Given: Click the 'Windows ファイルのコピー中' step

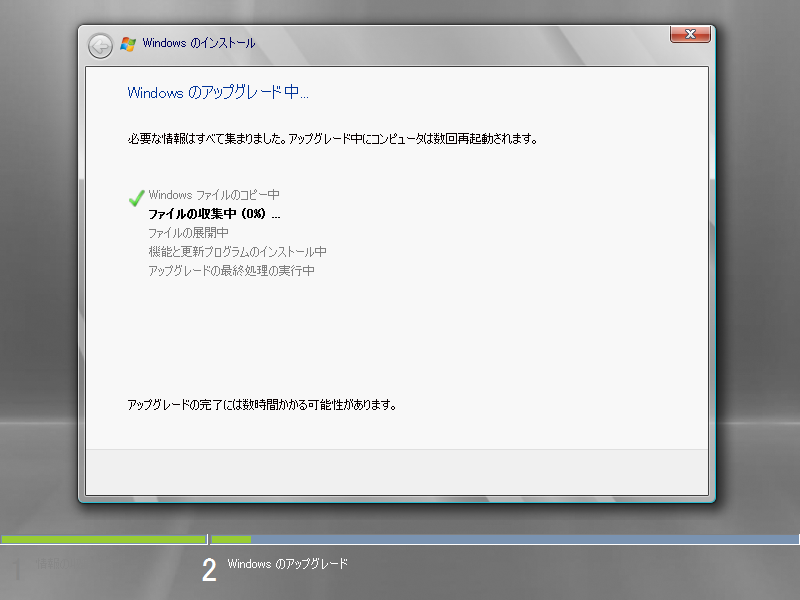Looking at the screenshot, I should click(214, 195).
